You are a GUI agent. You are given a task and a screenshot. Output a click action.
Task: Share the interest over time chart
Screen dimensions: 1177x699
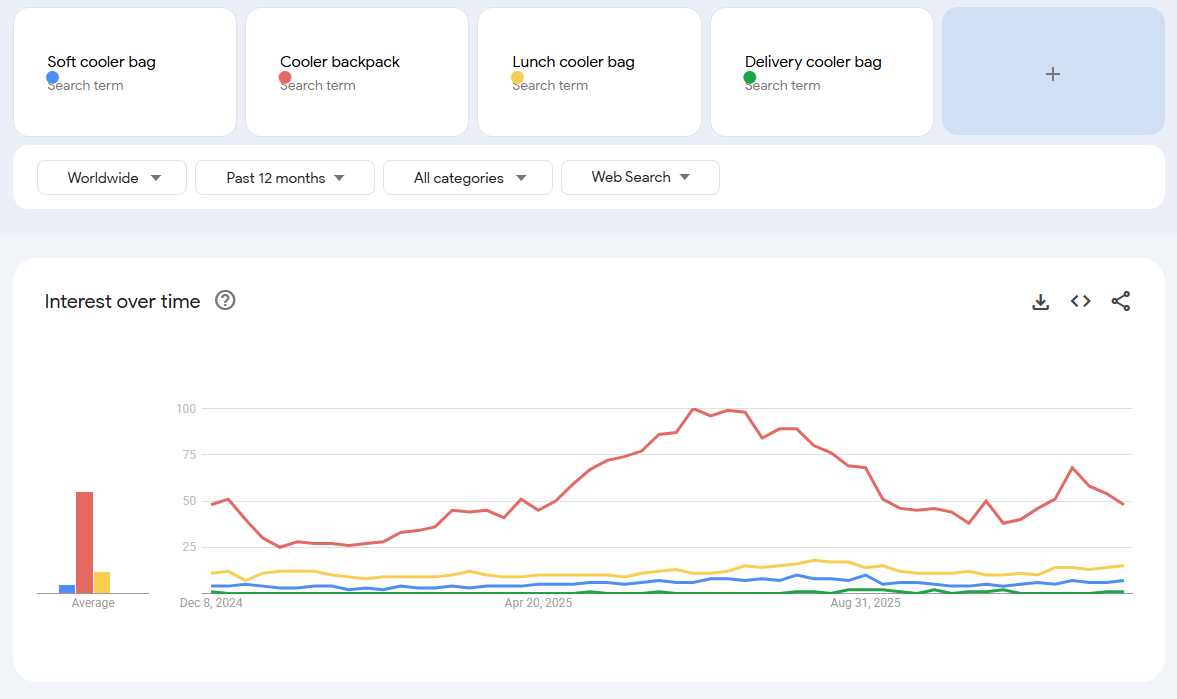1121,301
